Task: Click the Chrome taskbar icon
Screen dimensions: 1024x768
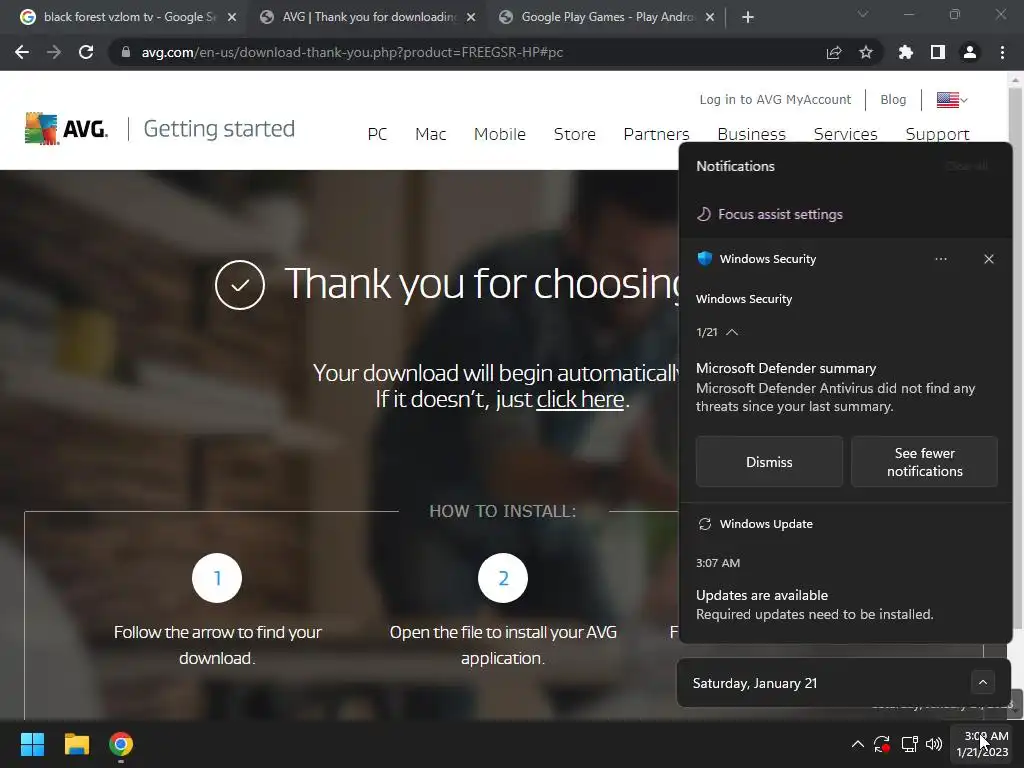Action: (x=121, y=744)
